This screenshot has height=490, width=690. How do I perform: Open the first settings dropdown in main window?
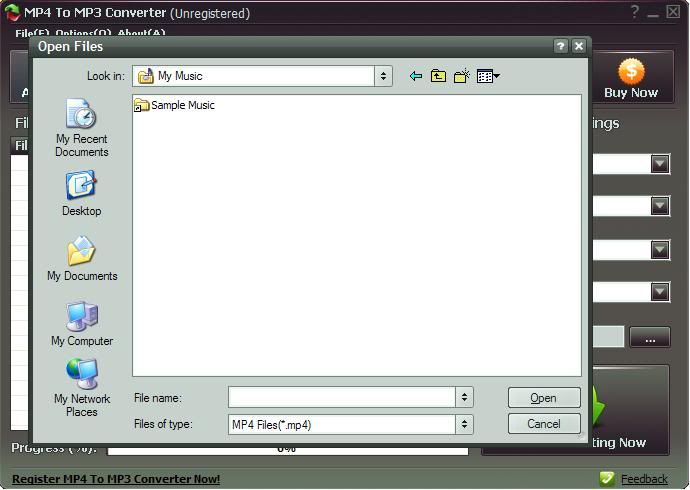(x=660, y=164)
